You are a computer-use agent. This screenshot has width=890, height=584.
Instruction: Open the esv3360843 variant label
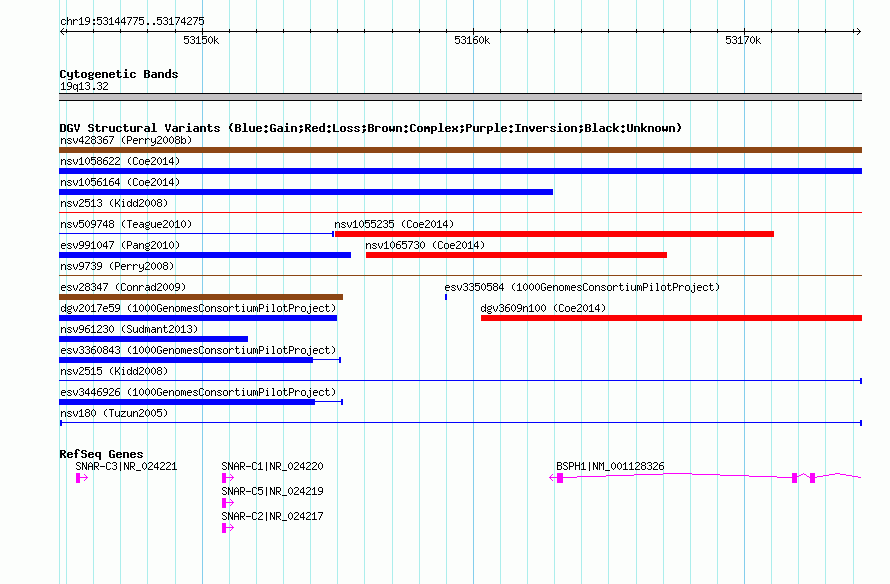tap(198, 350)
